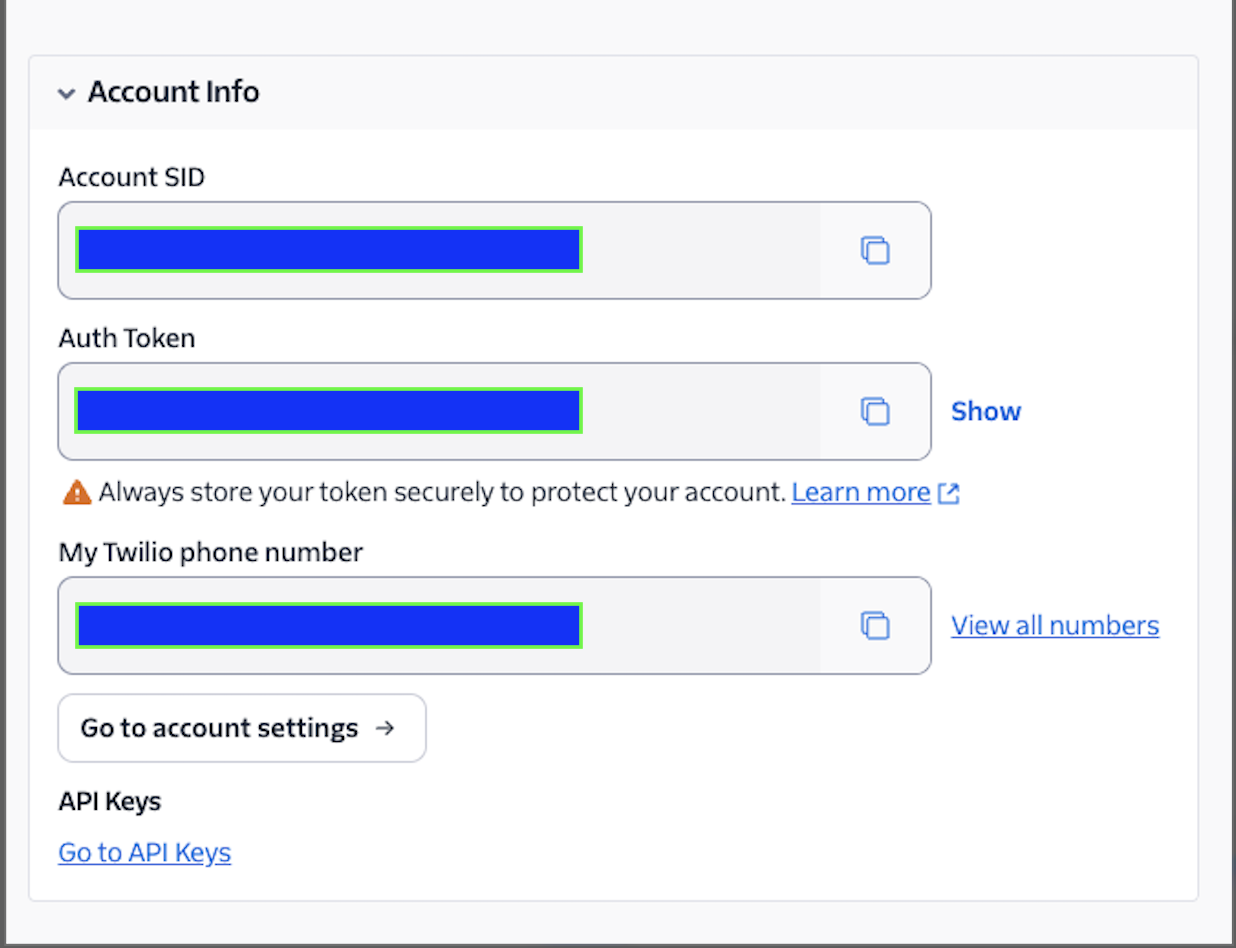Click the orange warning triangle icon
This screenshot has height=948, width=1236.
point(76,492)
